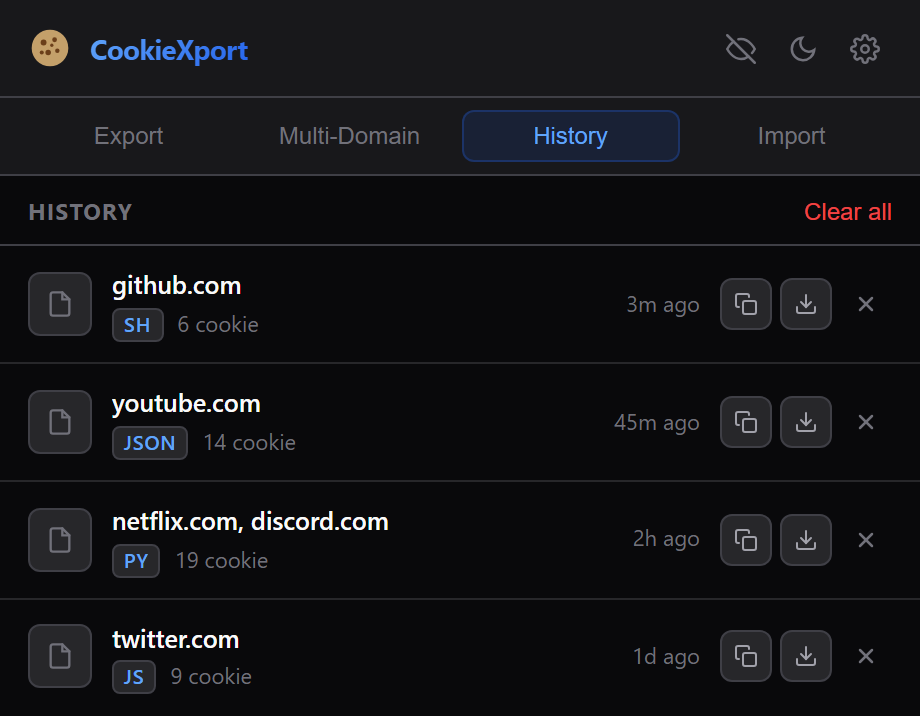920x716 pixels.
Task: Click the youtube.com file icon
Action: (x=60, y=422)
